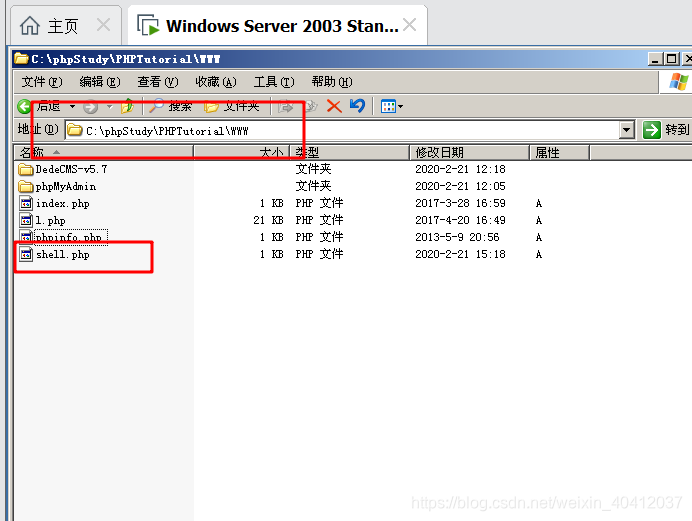Click the phpinfo.php file name

coord(71,237)
